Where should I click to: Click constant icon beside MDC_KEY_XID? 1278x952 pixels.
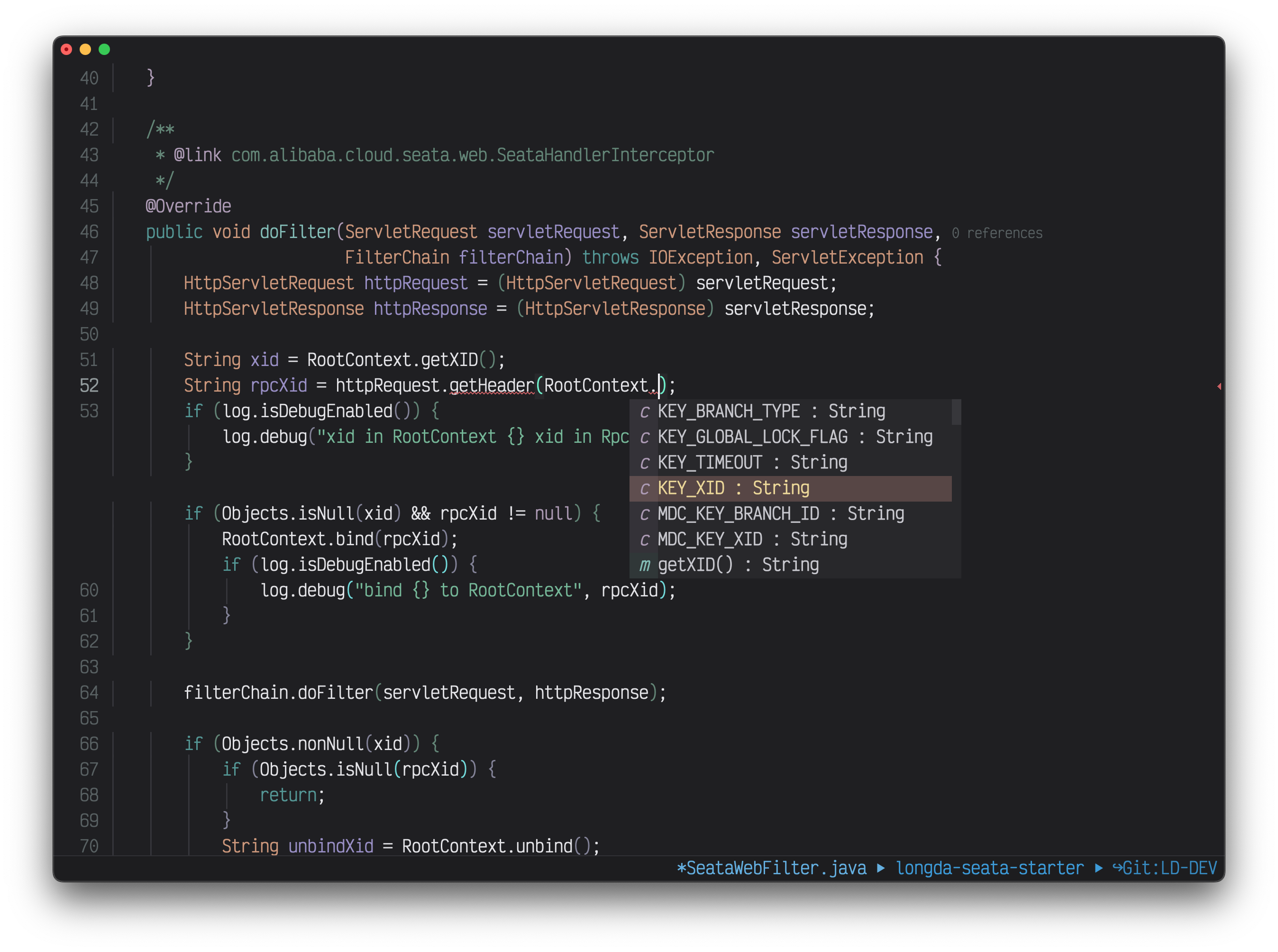(x=645, y=540)
